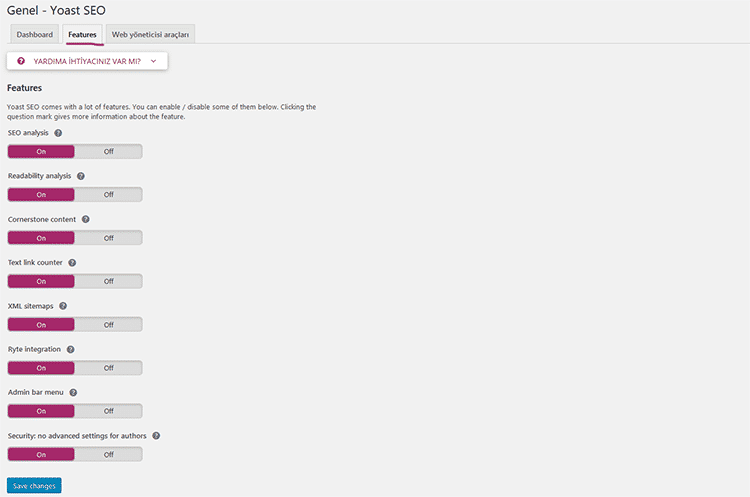This screenshot has width=750, height=497.
Task: Set Security for authors setting Off
Action: pyautogui.click(x=109, y=454)
